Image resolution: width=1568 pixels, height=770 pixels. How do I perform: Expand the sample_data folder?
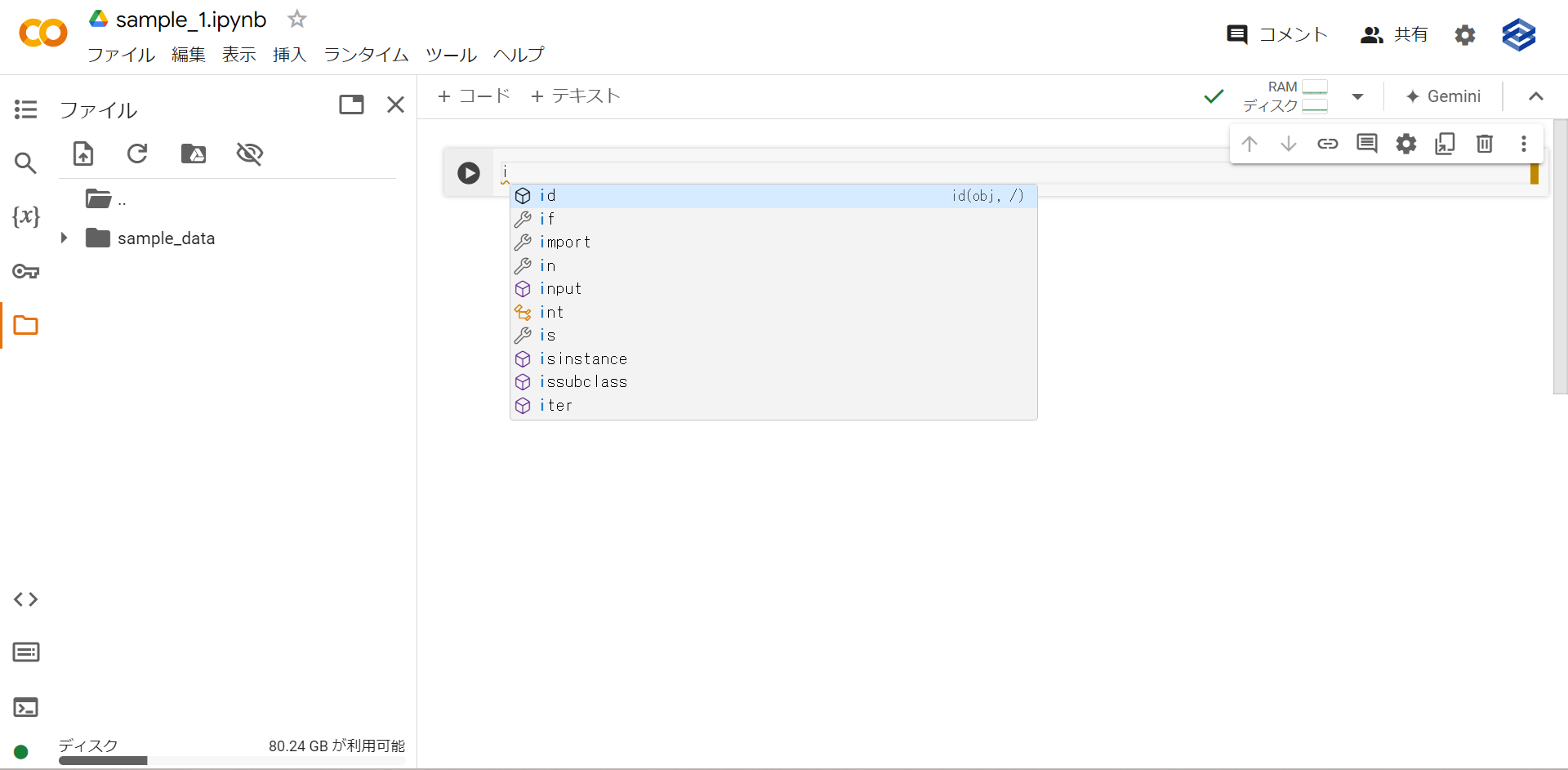pos(65,238)
